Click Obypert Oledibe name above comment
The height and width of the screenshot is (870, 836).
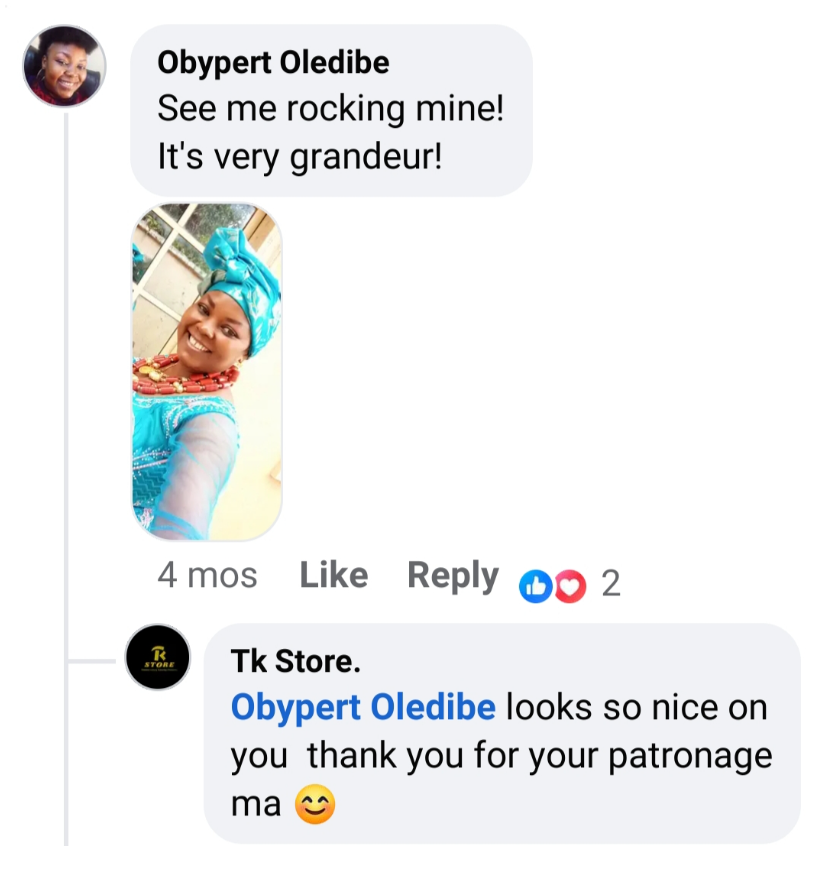(x=273, y=62)
